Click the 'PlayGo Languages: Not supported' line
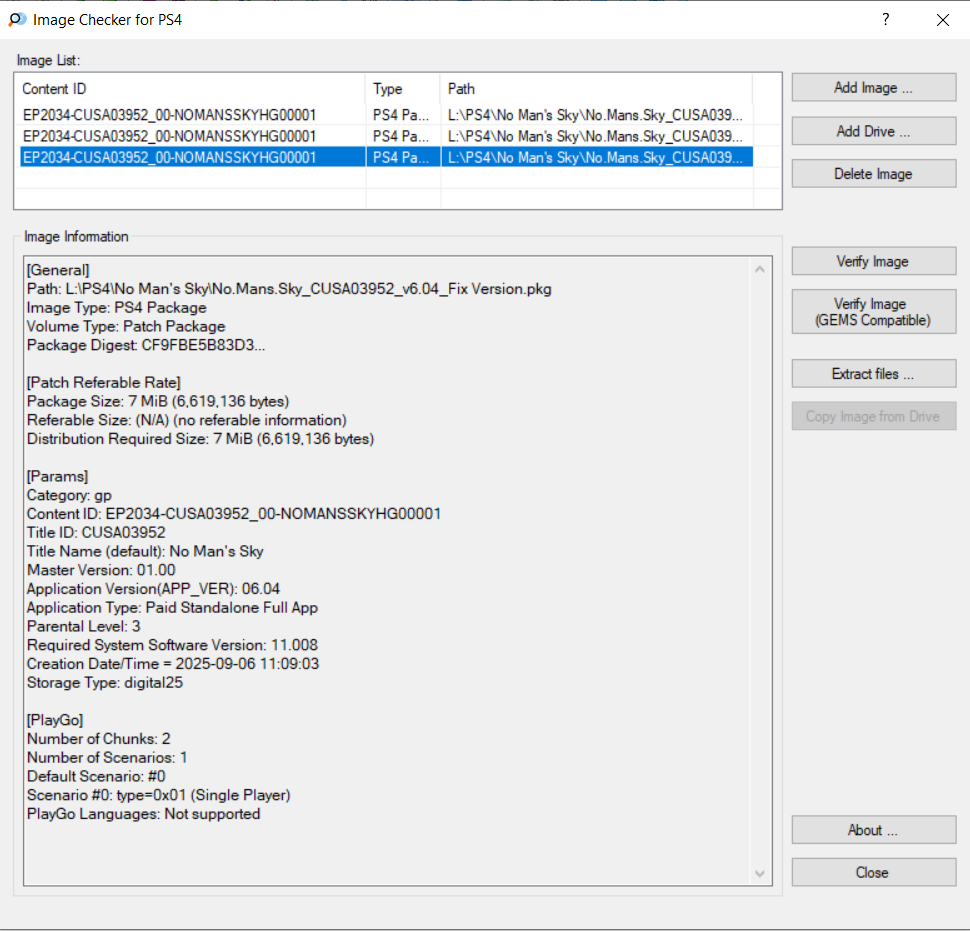 (x=144, y=813)
